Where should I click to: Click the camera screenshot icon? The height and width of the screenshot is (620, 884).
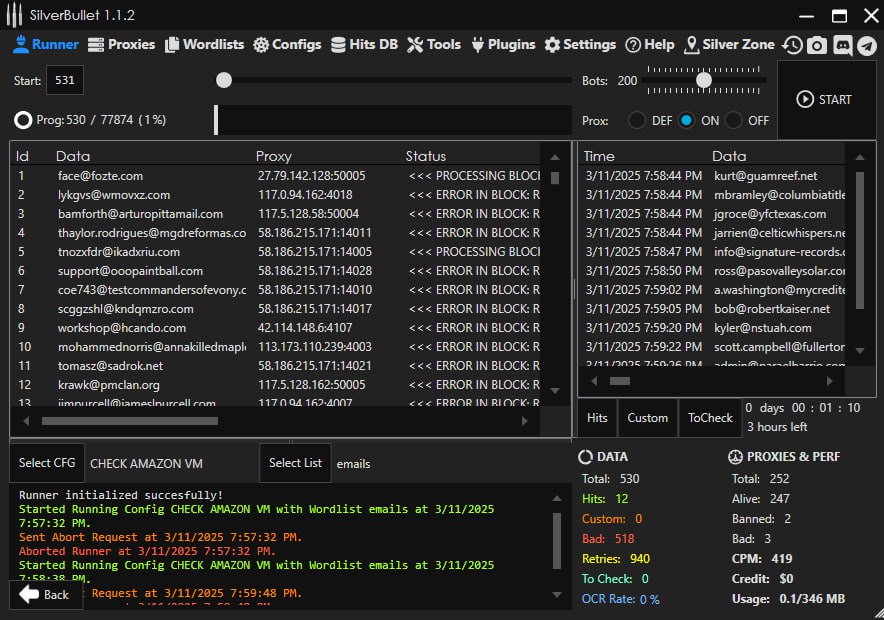pos(816,45)
